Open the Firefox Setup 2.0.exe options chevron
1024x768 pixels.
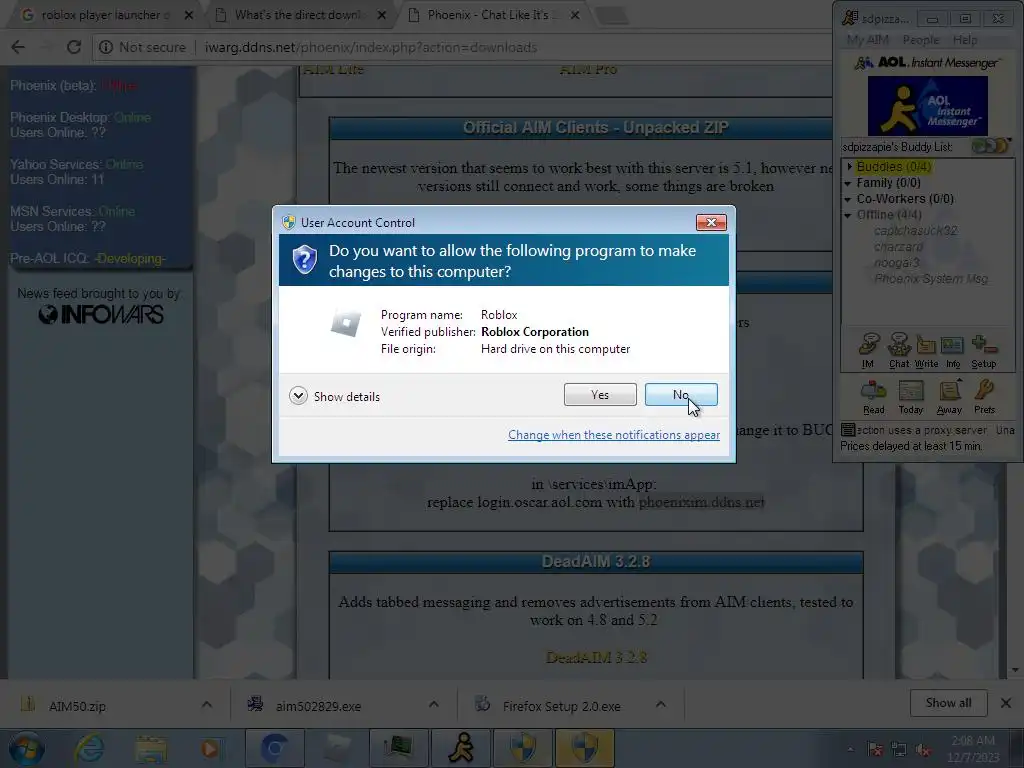pos(660,704)
